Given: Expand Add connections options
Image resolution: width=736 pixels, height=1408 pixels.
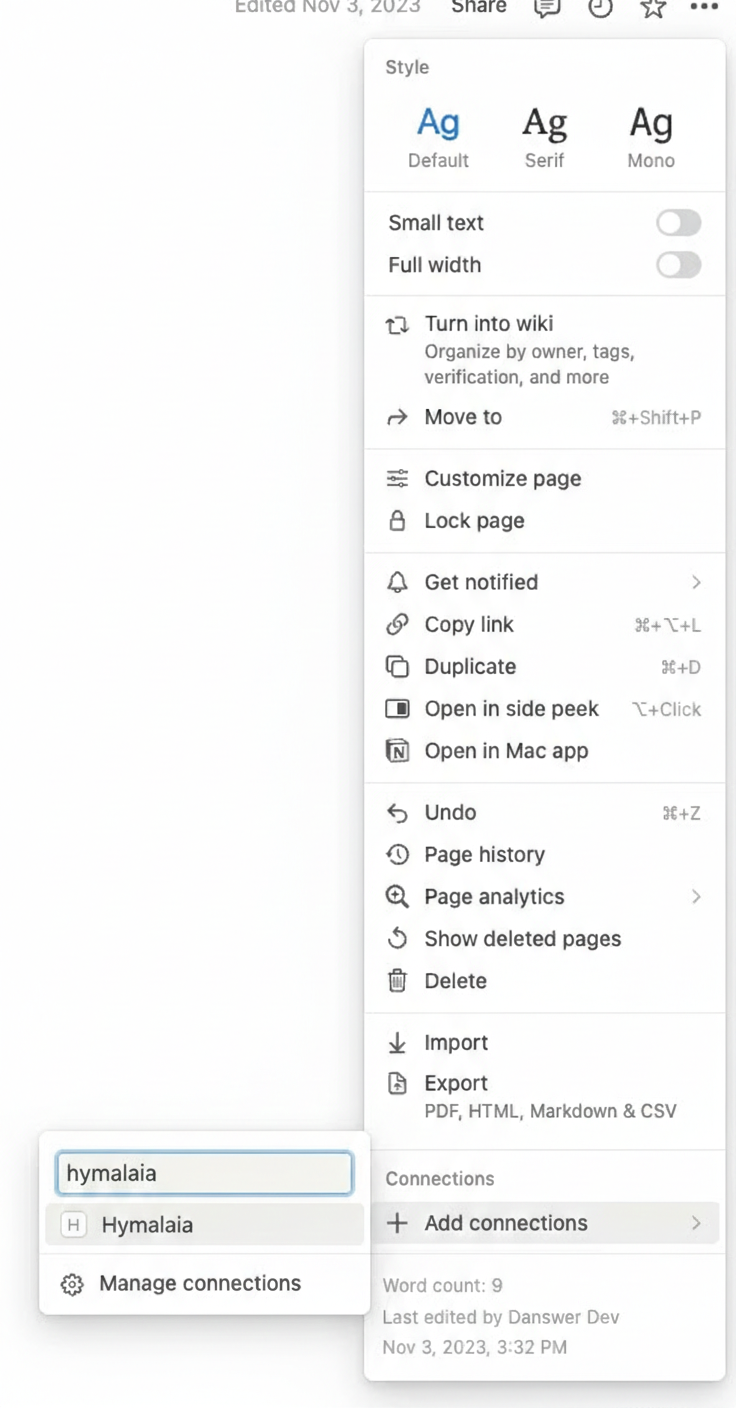Looking at the screenshot, I should click(696, 1223).
